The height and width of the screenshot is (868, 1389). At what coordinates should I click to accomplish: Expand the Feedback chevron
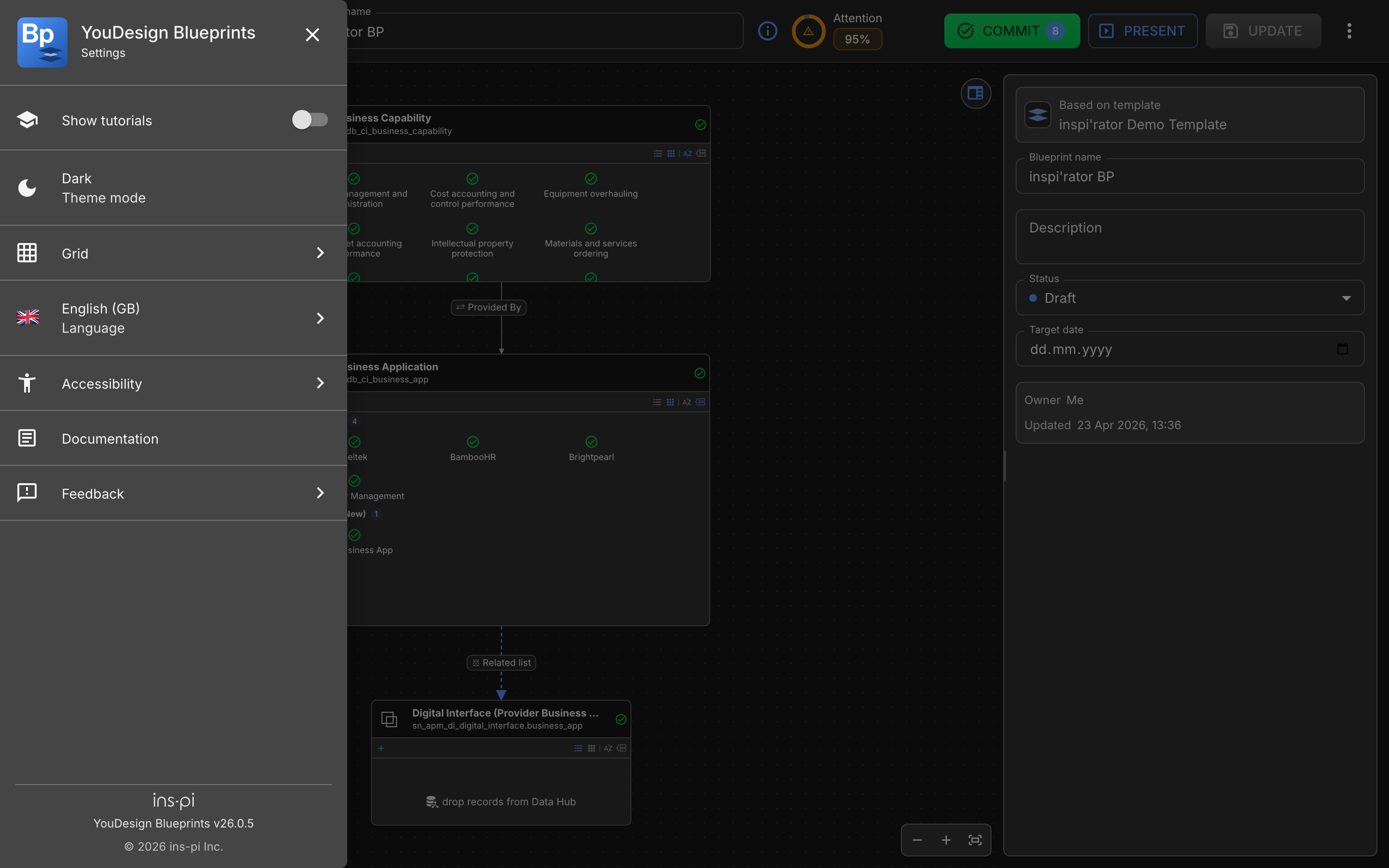(x=320, y=493)
